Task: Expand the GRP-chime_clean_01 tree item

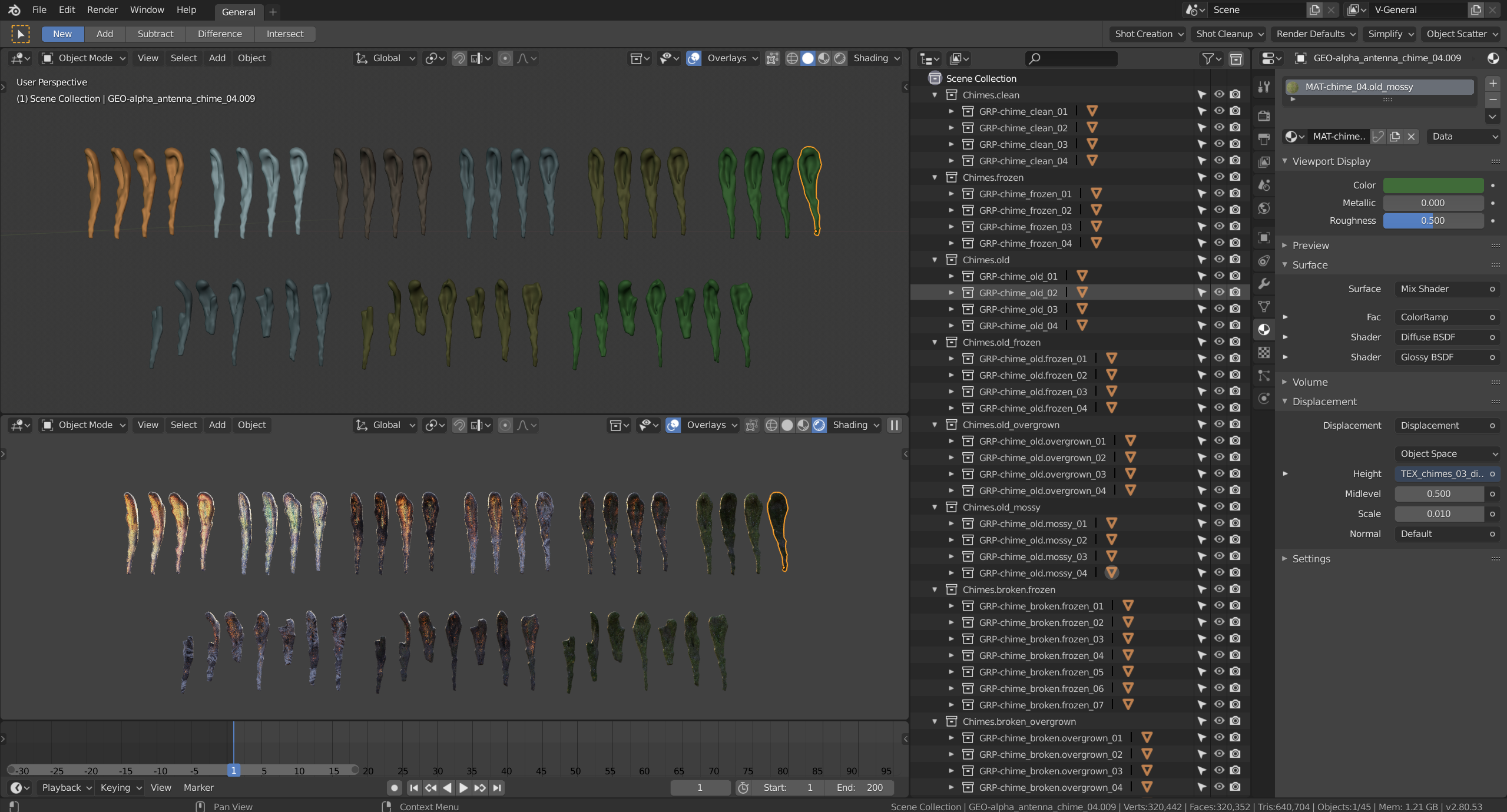Action: coord(952,111)
